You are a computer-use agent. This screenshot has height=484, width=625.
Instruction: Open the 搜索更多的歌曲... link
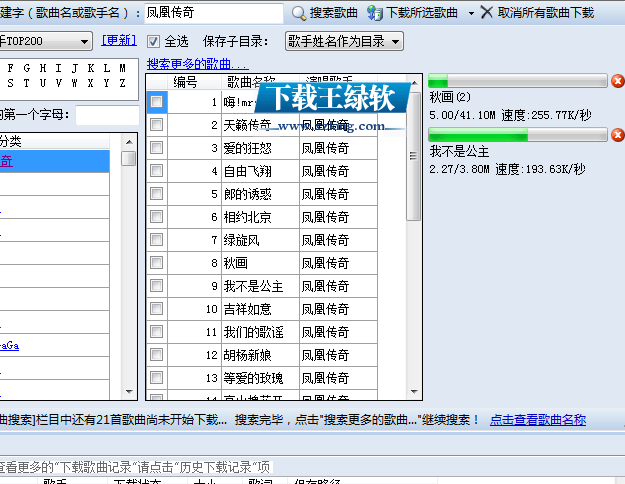pos(198,64)
